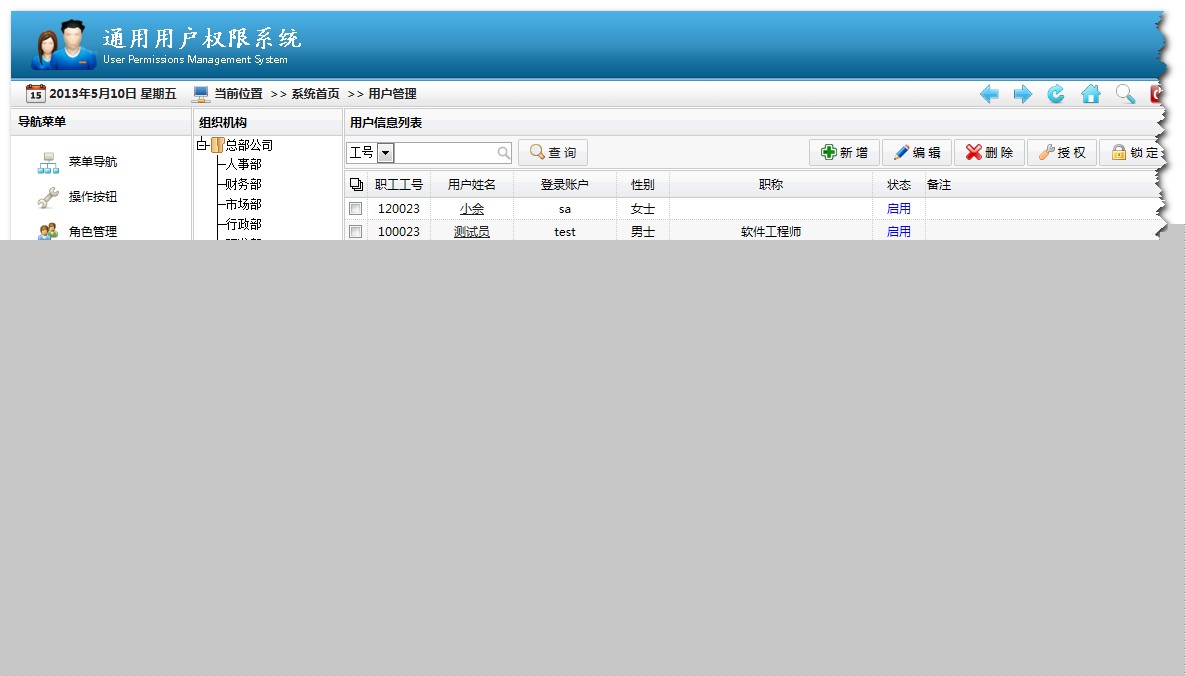This screenshot has height=676, width=1185.
Task: Check the checkbox for user 小会
Action: (355, 208)
